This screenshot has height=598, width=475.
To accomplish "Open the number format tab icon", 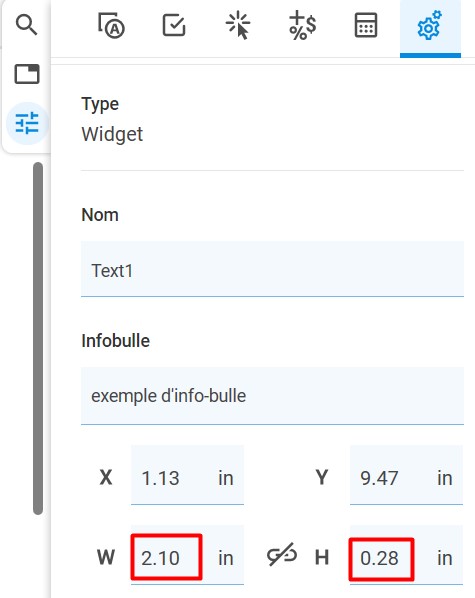I will point(303,26).
